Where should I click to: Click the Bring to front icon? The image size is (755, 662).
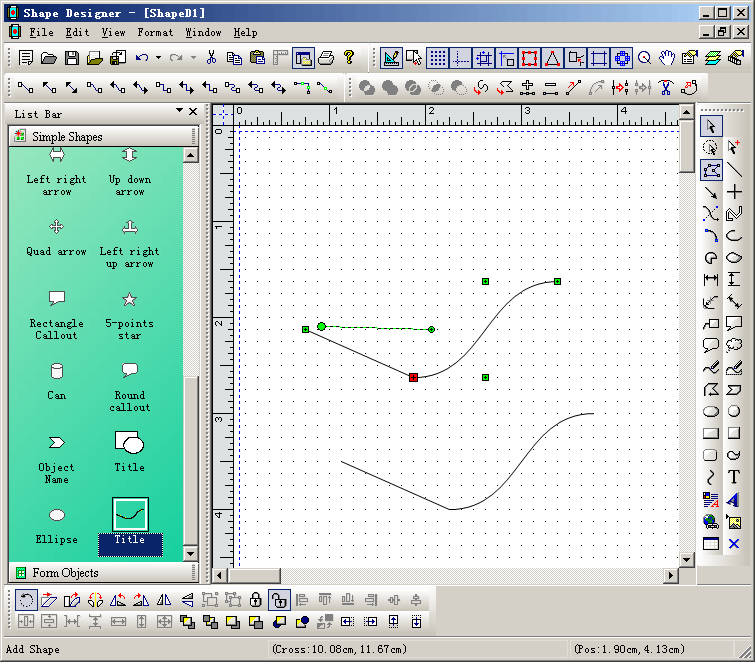[187, 622]
